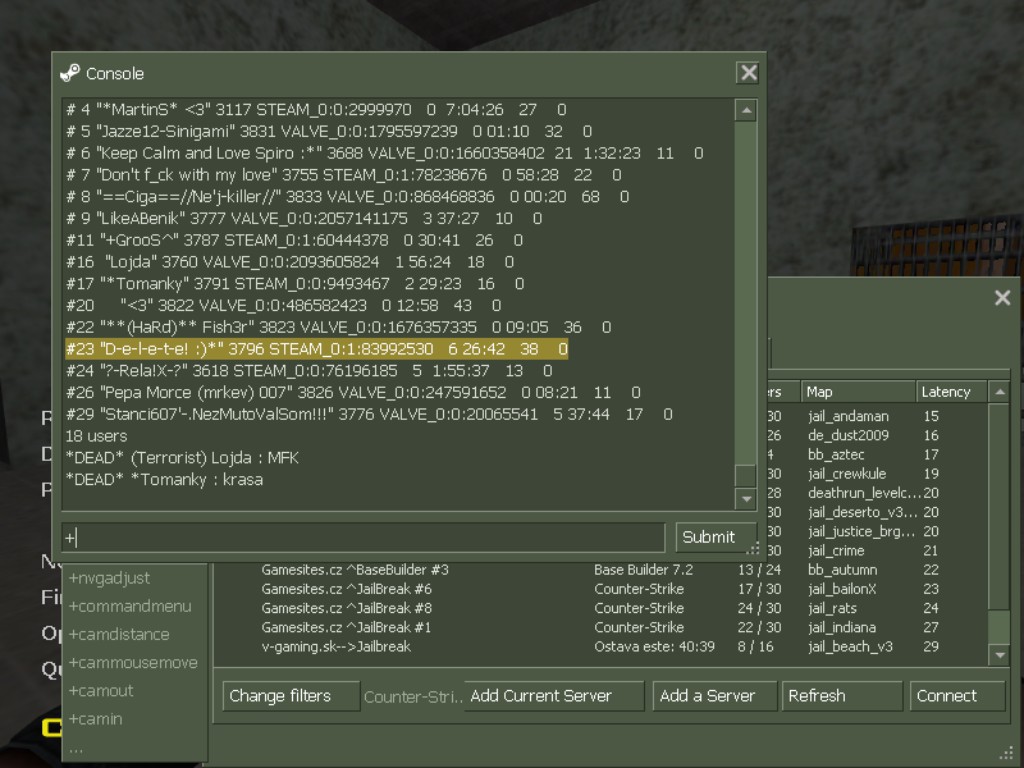The image size is (1024, 768).
Task: Click console line Pepa Morce (mrkev) 007
Action: 353,392
